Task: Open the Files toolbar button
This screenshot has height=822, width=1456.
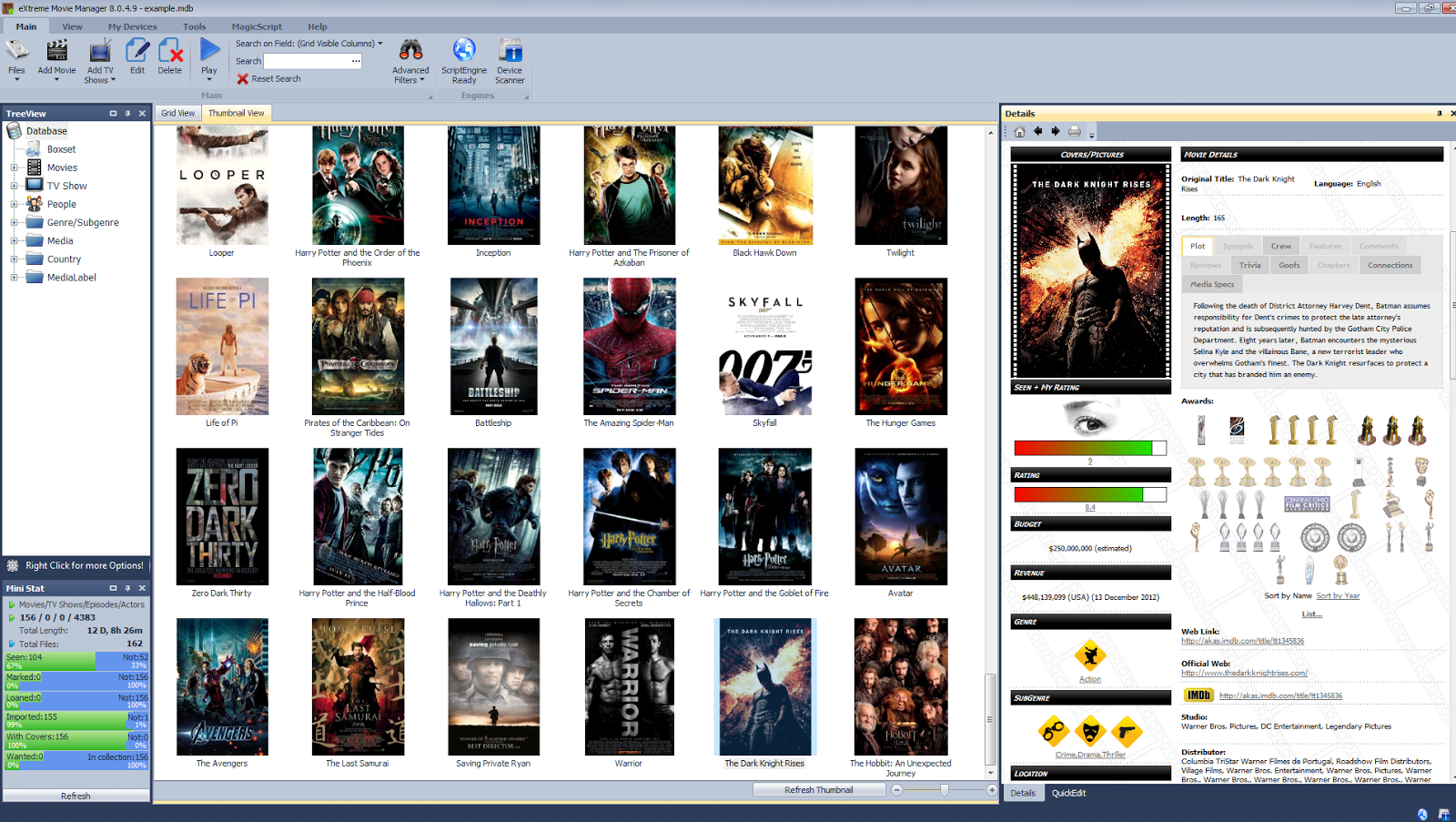Action: coord(16,60)
